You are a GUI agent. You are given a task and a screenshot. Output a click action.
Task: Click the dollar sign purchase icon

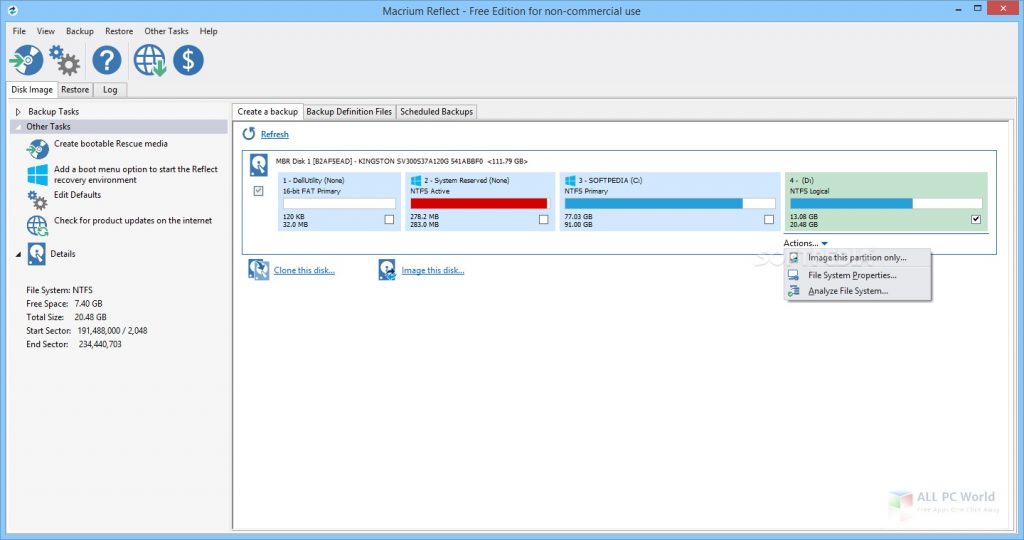[188, 60]
